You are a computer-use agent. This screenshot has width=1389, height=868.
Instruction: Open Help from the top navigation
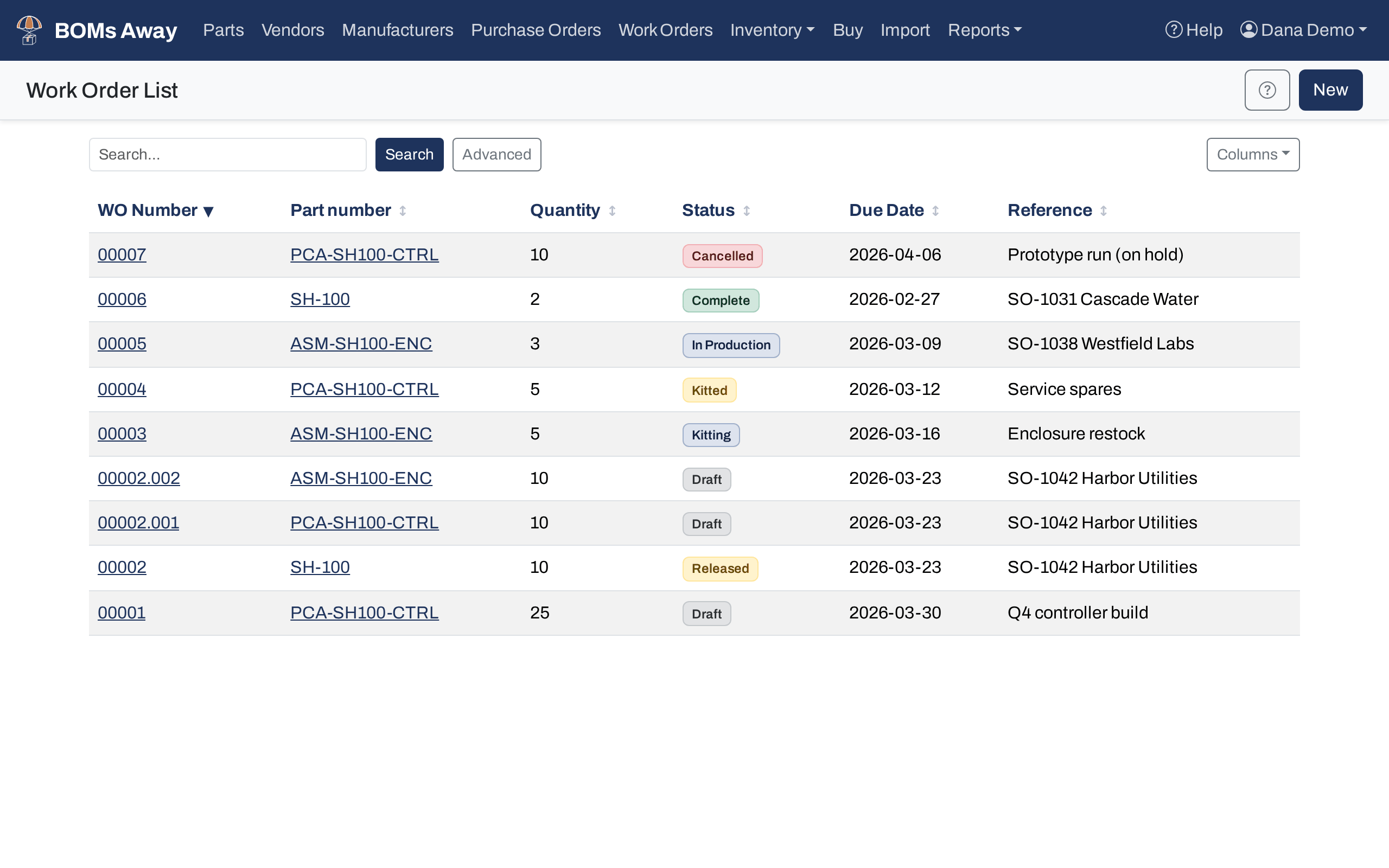1193,30
